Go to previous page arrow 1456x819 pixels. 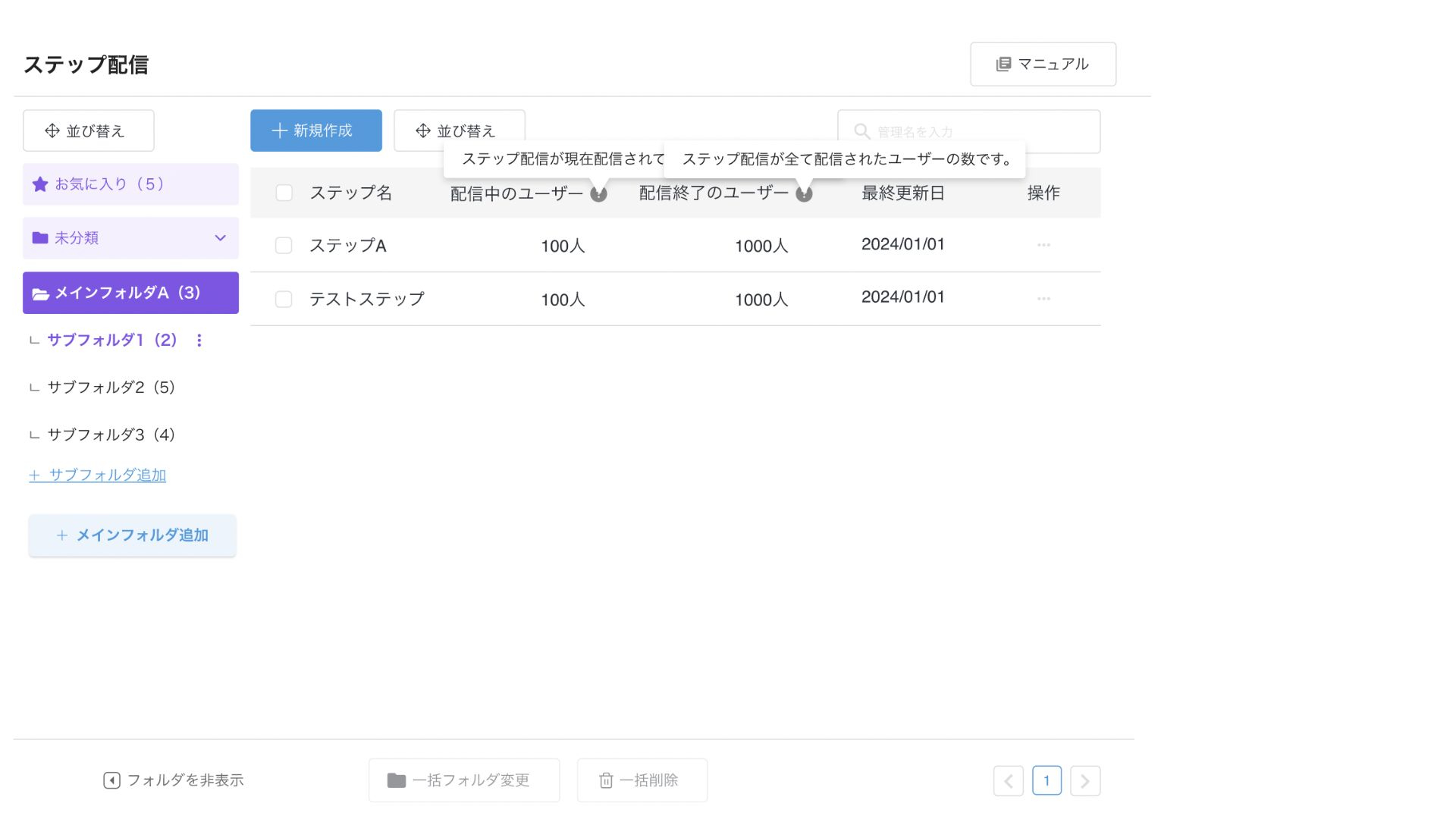click(1008, 781)
